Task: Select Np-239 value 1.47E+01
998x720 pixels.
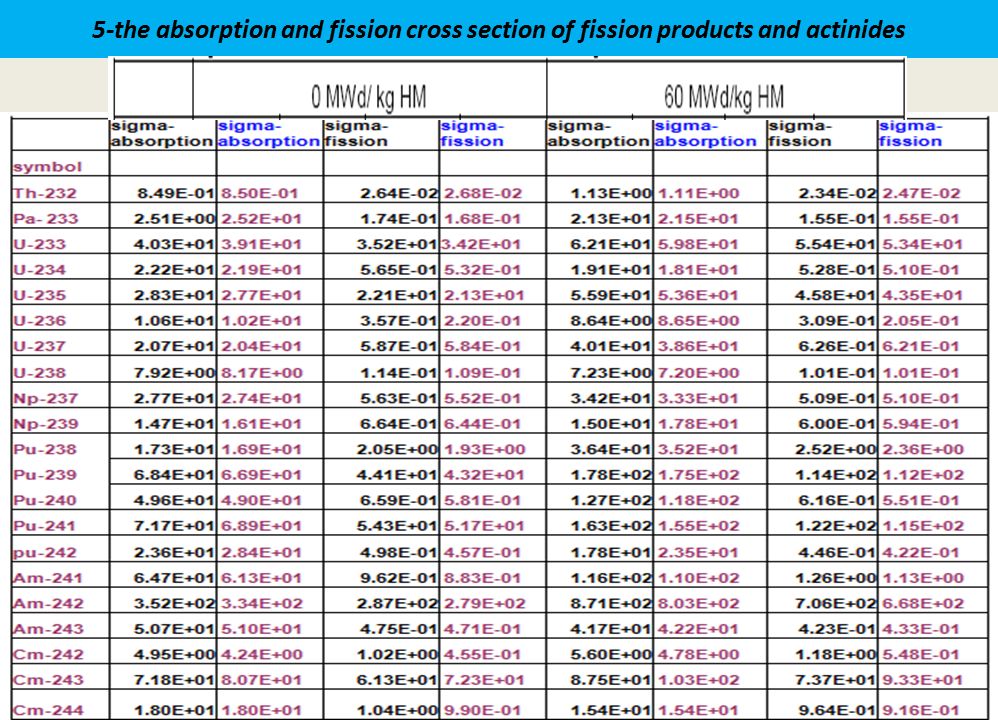Action: coord(174,424)
